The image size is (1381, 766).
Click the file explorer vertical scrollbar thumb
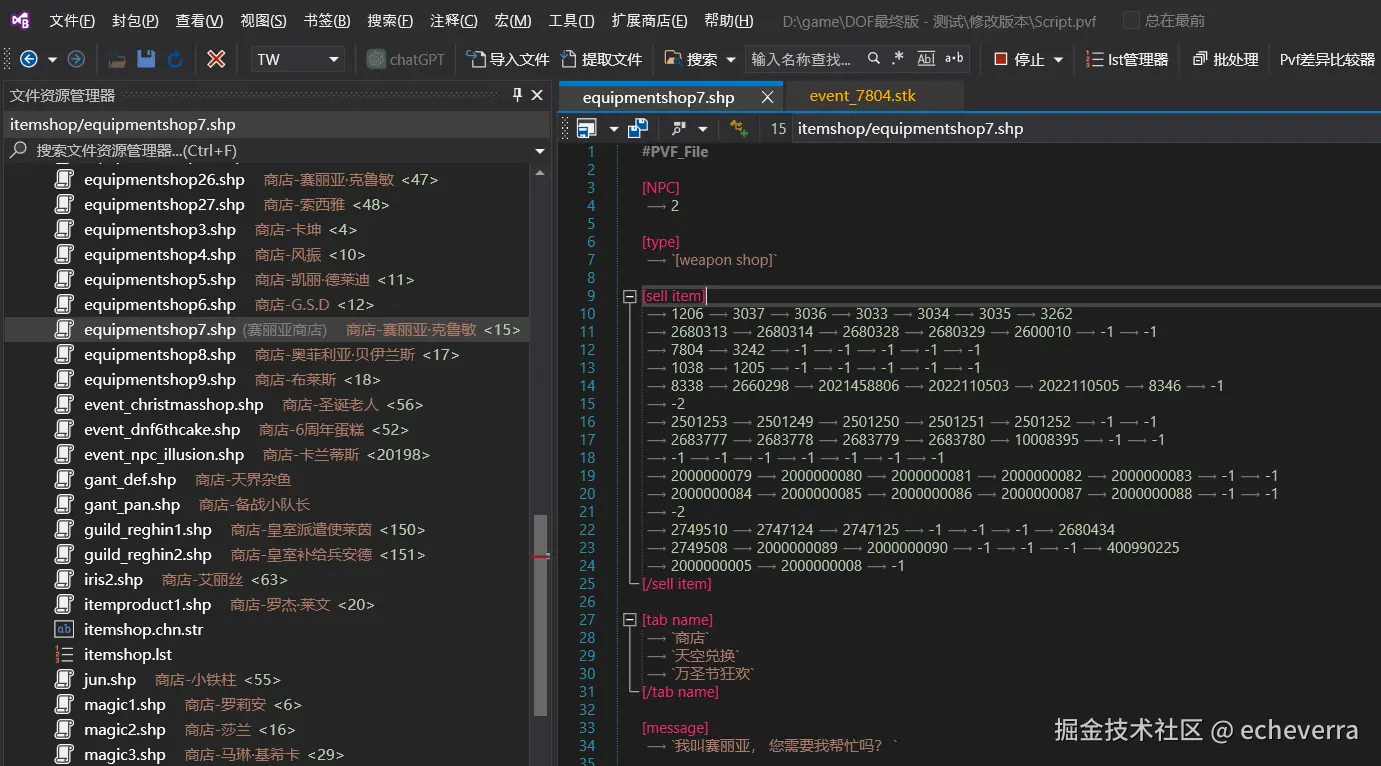(540, 614)
